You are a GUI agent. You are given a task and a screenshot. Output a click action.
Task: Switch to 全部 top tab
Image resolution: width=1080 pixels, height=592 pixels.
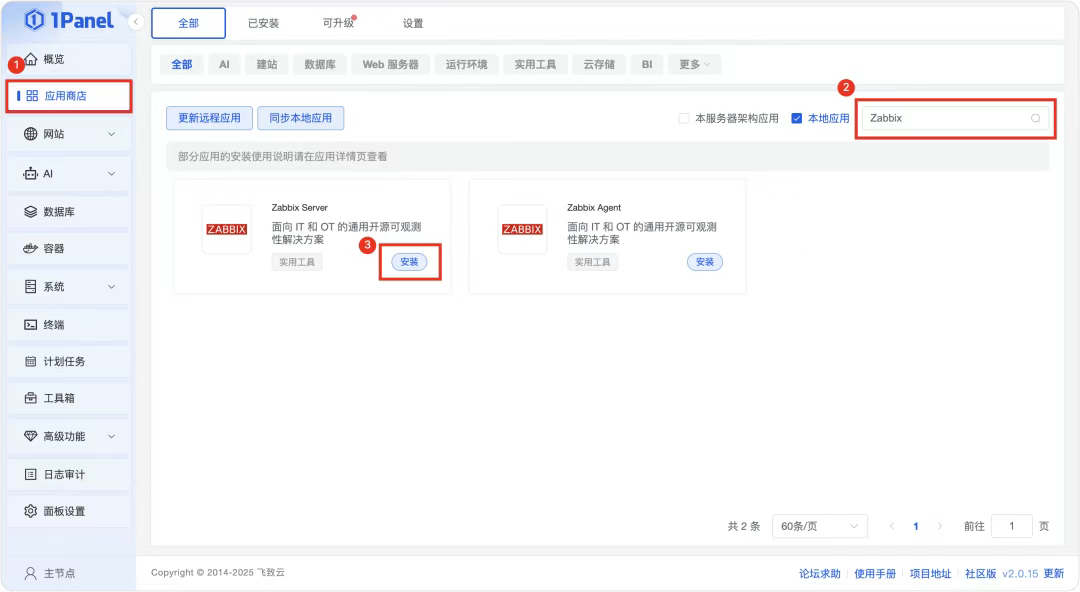(x=188, y=23)
